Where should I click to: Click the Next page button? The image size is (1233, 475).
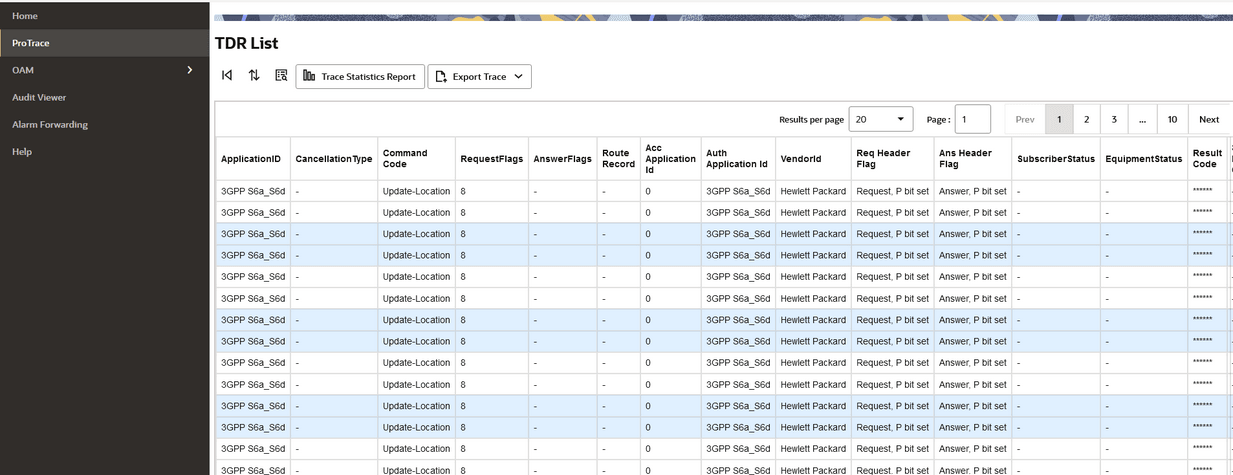1209,119
